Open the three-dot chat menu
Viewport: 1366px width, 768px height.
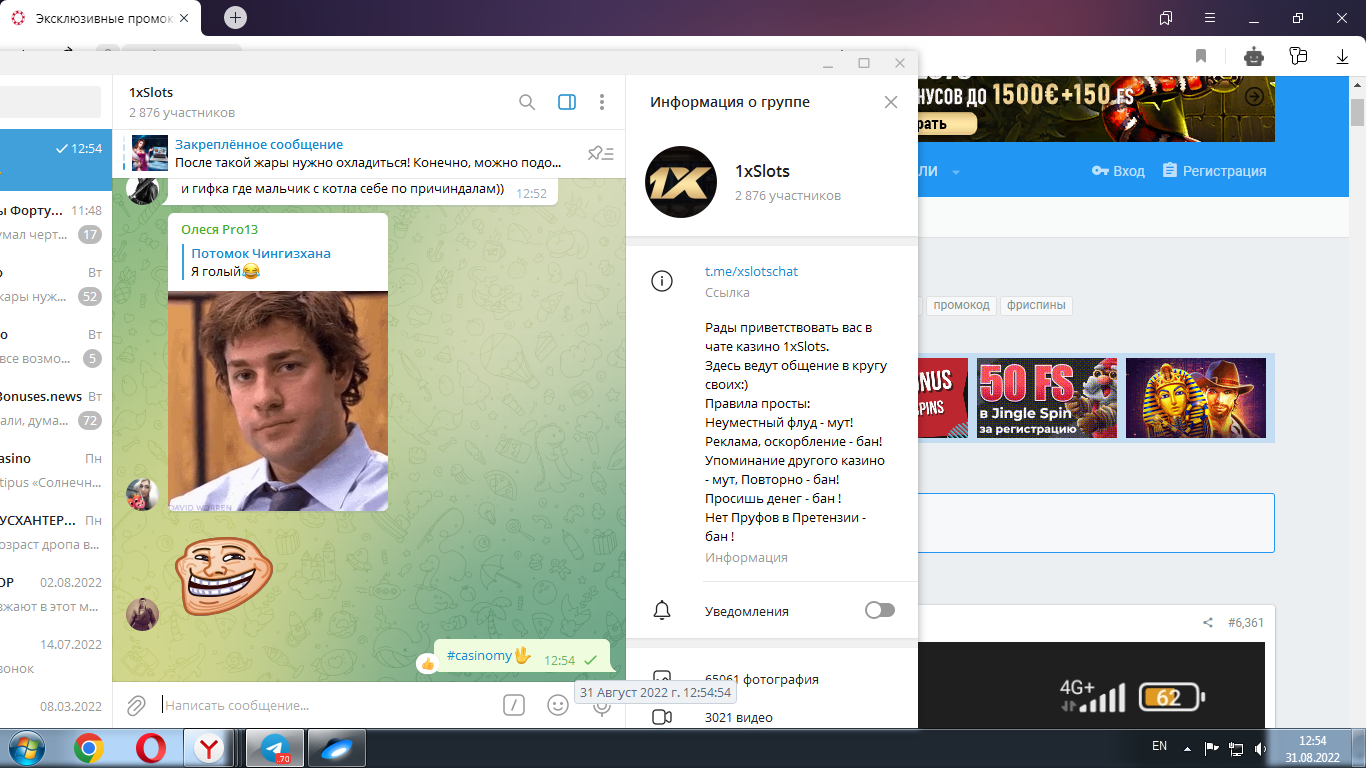tap(602, 102)
